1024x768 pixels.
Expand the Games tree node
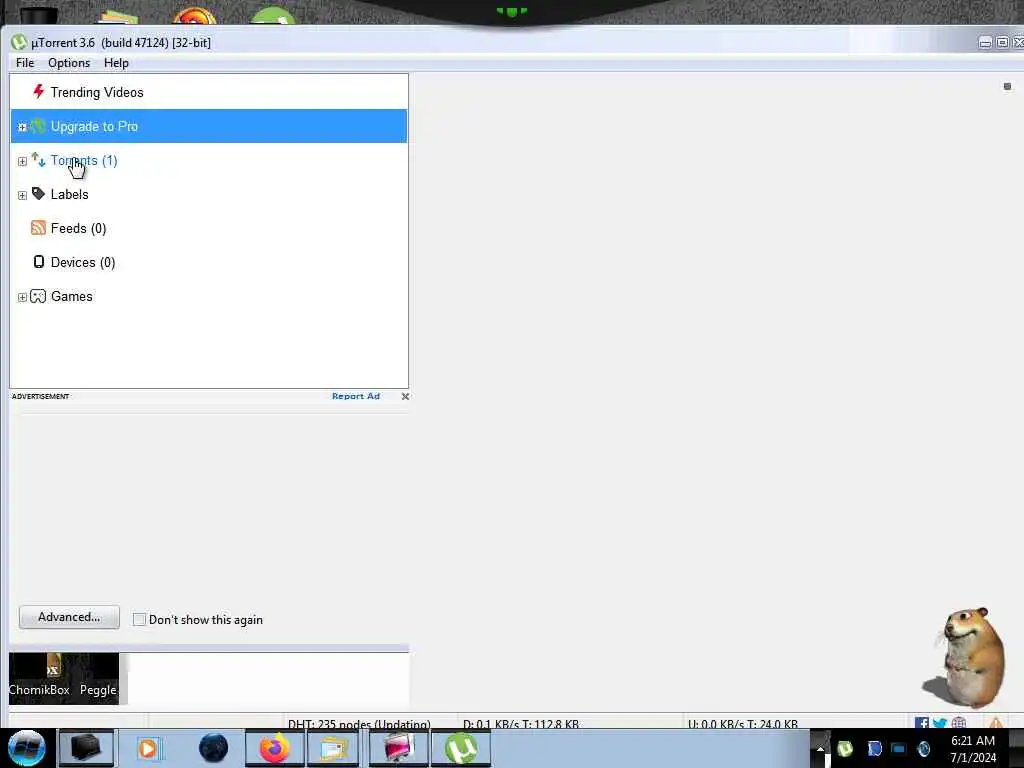click(22, 297)
